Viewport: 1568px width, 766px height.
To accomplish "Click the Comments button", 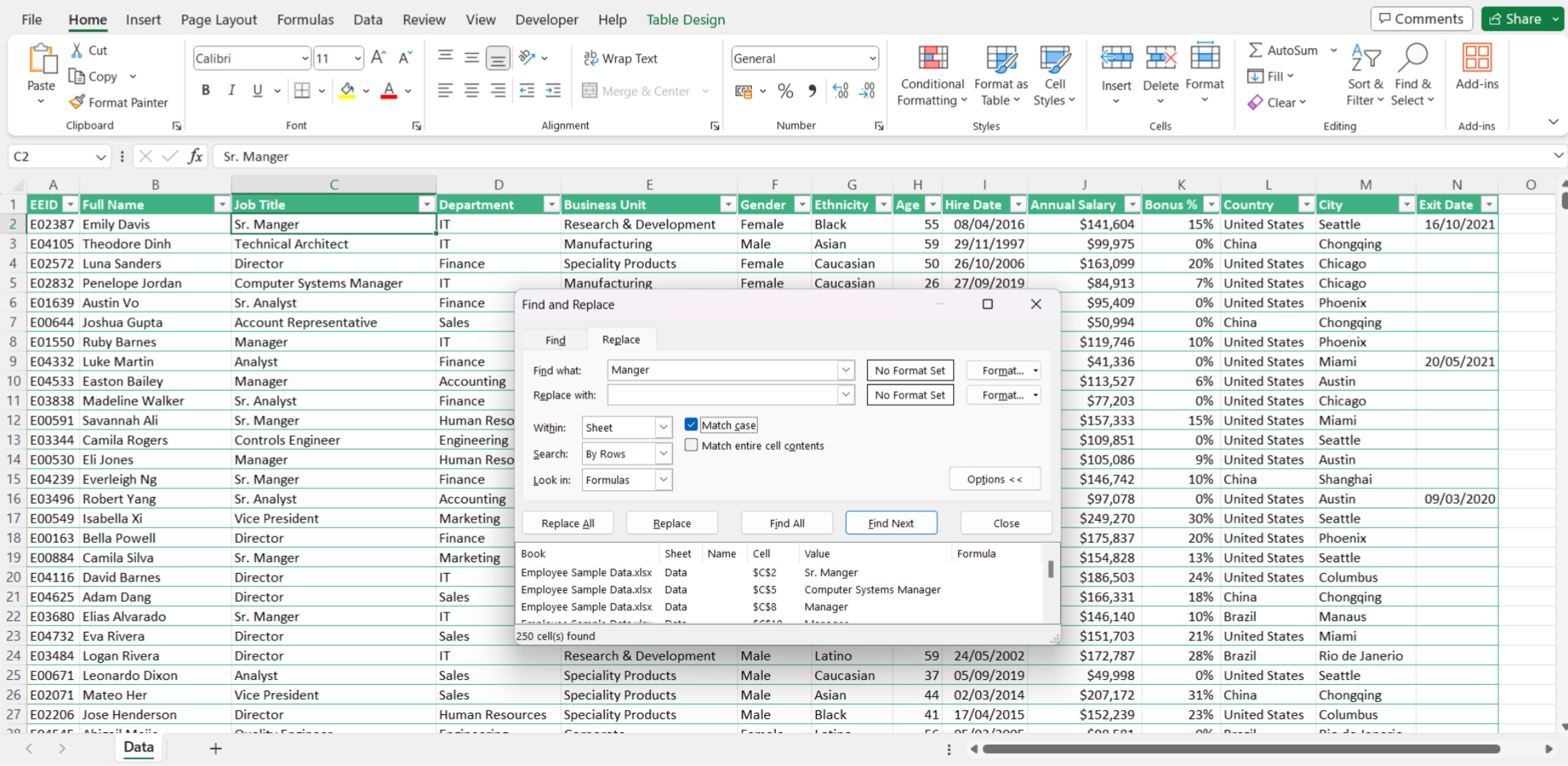I will click(x=1421, y=19).
